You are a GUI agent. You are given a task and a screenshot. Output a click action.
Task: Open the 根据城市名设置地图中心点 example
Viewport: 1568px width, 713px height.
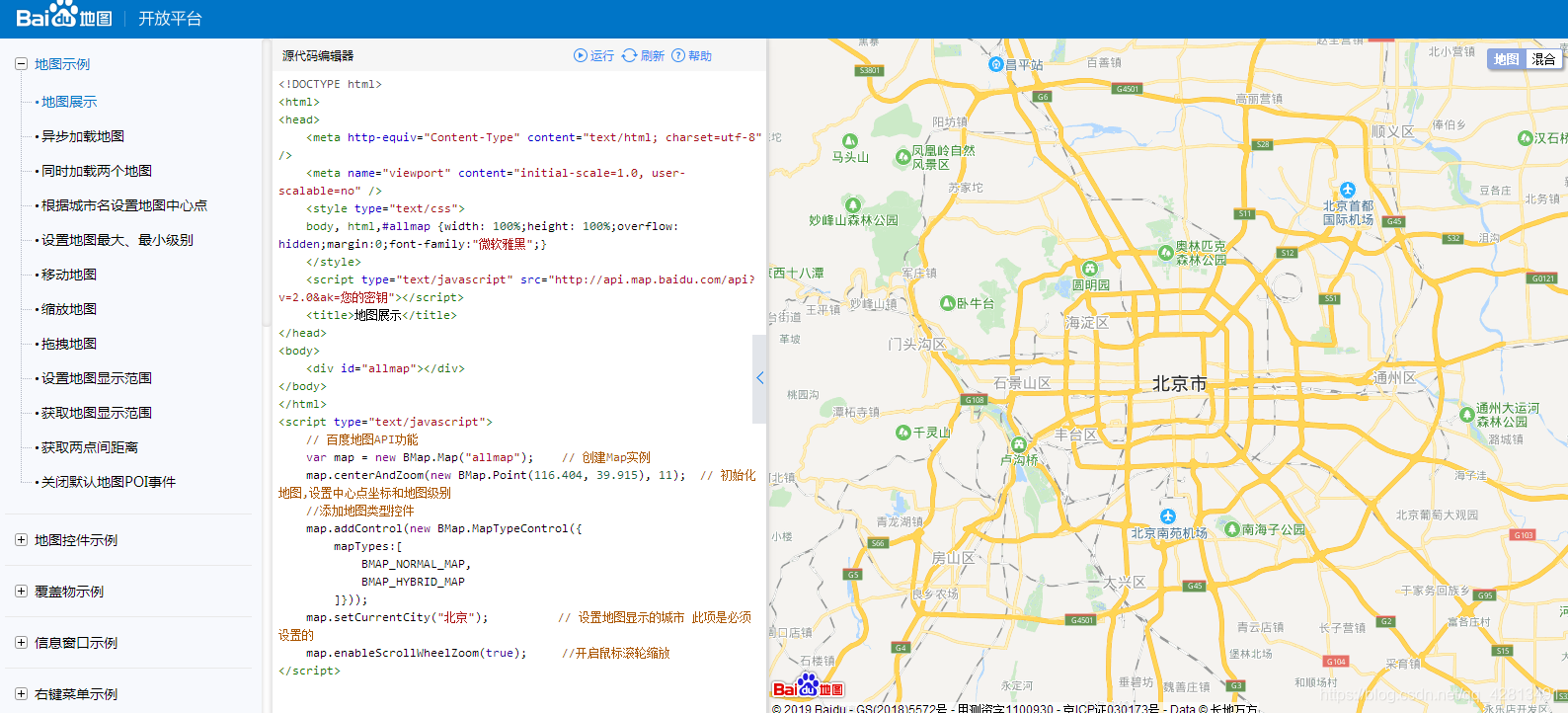pyautogui.click(x=124, y=205)
